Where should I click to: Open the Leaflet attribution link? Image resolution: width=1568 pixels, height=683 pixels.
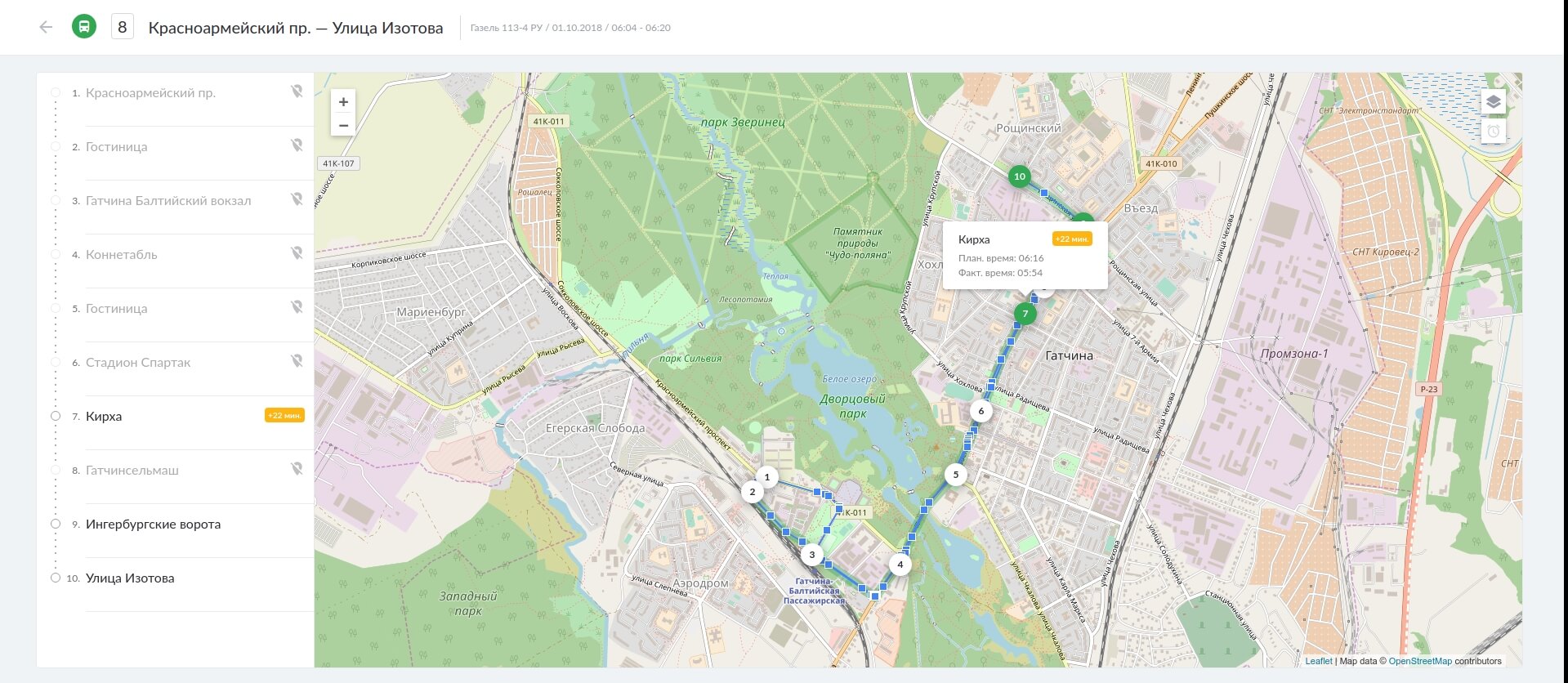coord(1318,661)
